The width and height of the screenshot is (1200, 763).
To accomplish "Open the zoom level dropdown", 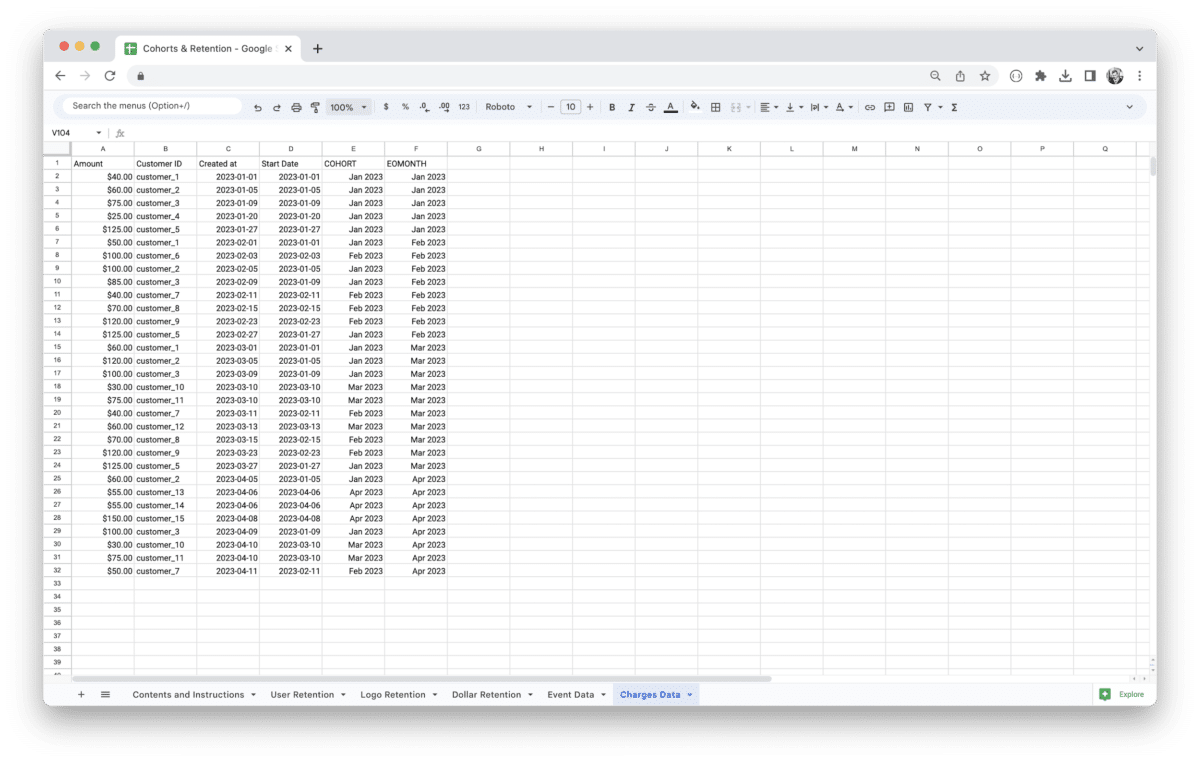I will 347,106.
